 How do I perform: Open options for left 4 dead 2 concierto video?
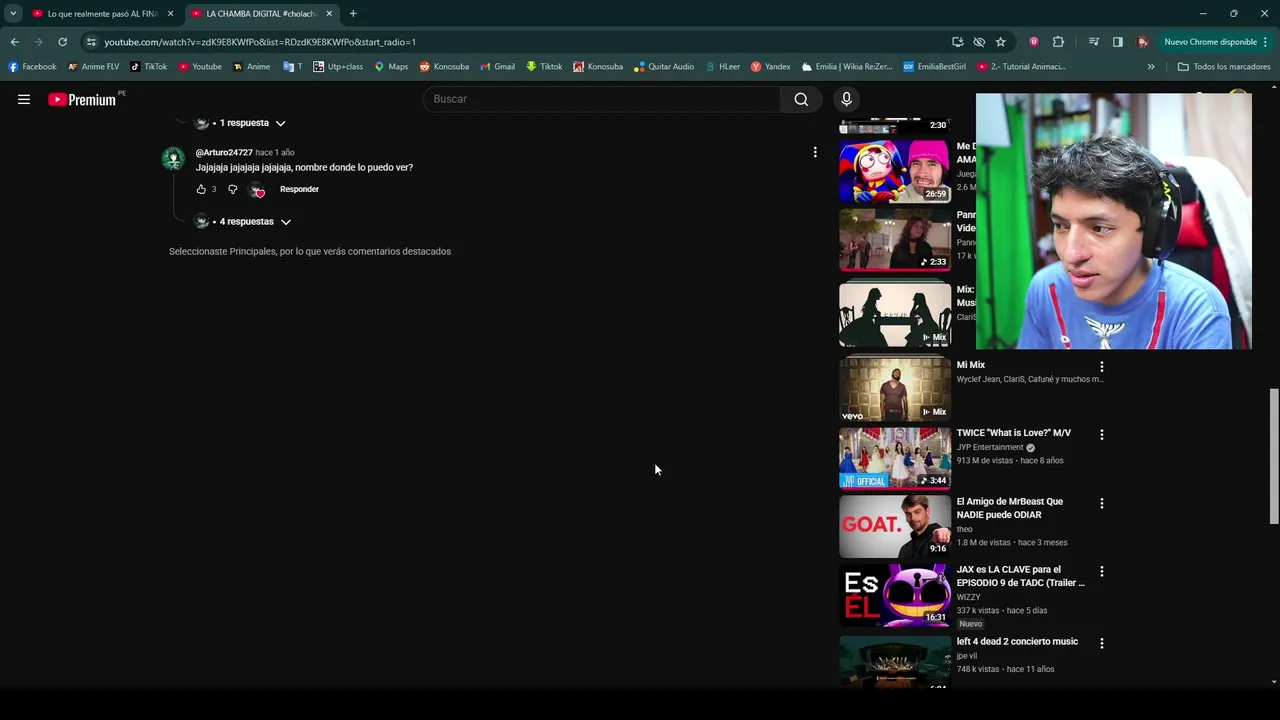pos(1102,643)
